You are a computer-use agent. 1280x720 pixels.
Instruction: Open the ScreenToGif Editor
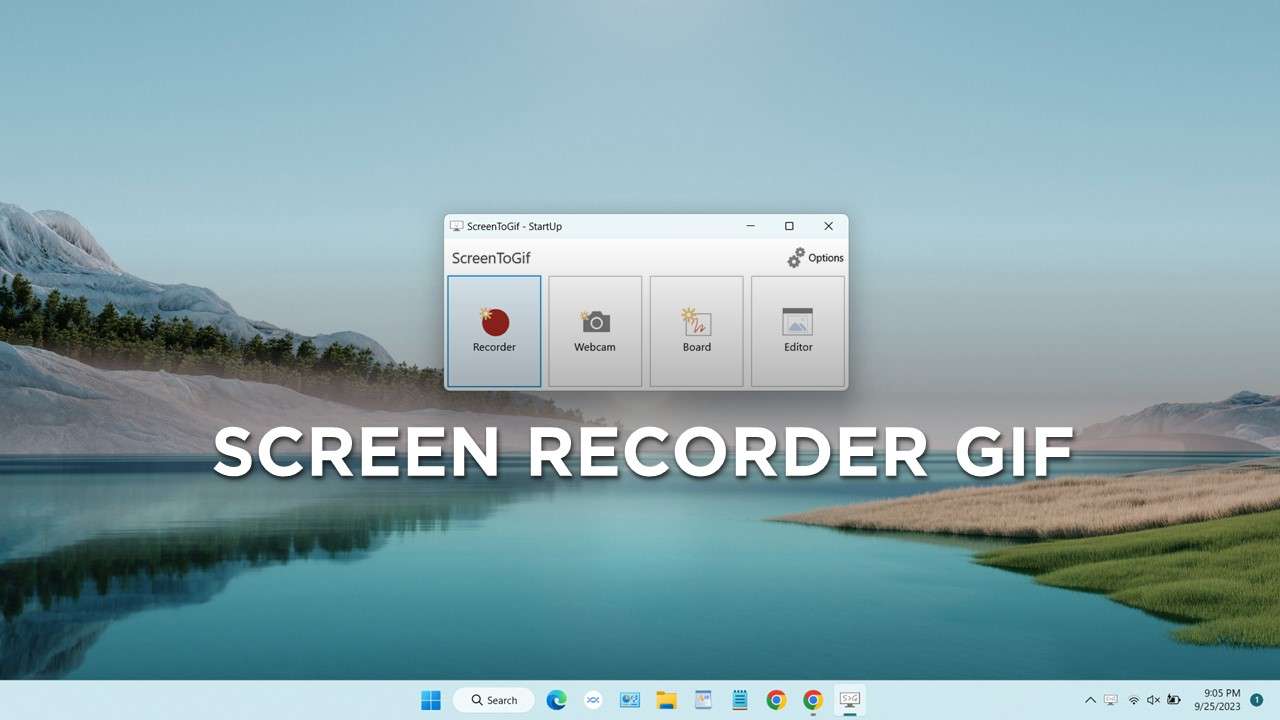[x=798, y=331]
